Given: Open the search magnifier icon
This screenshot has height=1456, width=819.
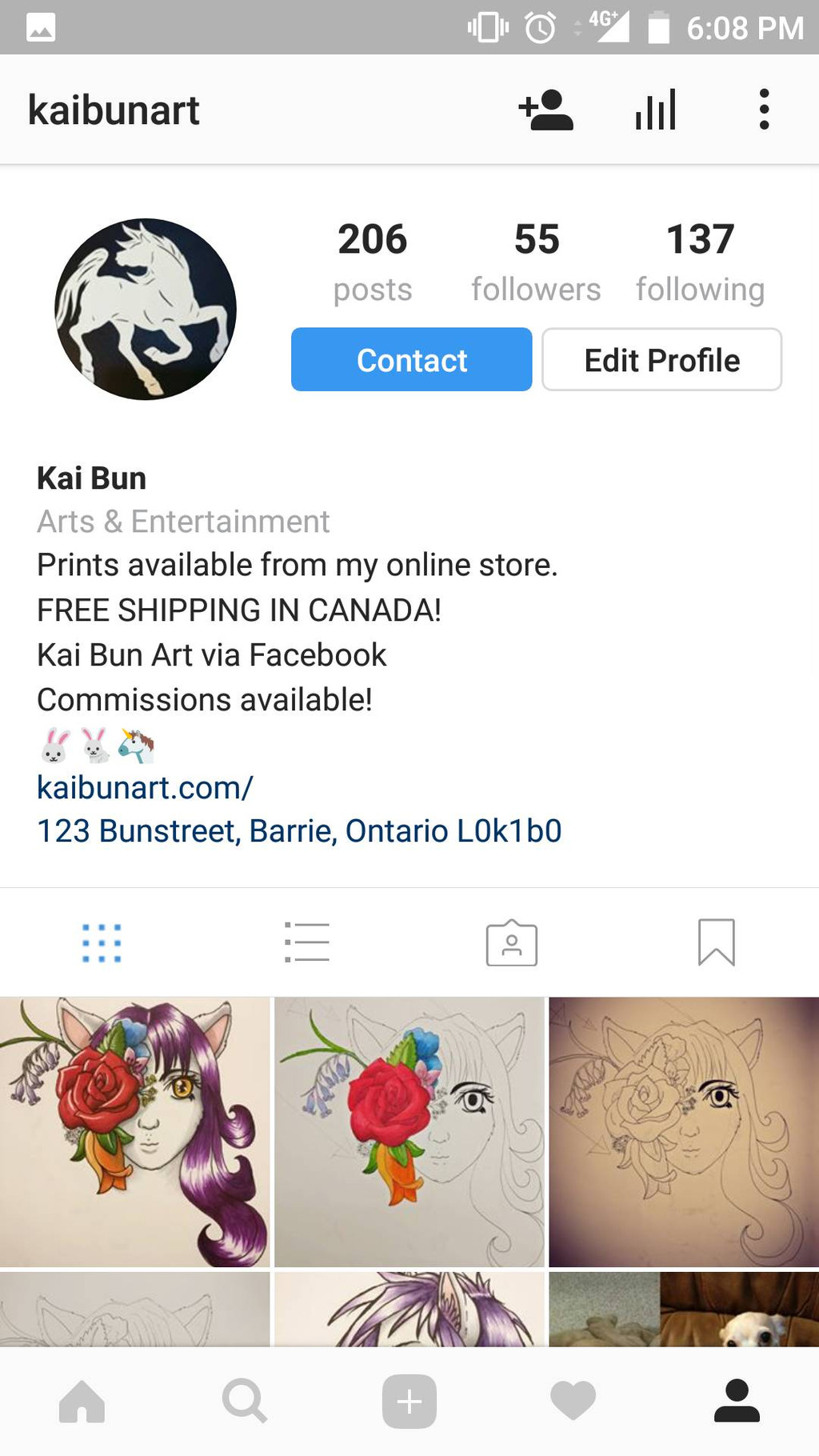Looking at the screenshot, I should coord(245,1402).
